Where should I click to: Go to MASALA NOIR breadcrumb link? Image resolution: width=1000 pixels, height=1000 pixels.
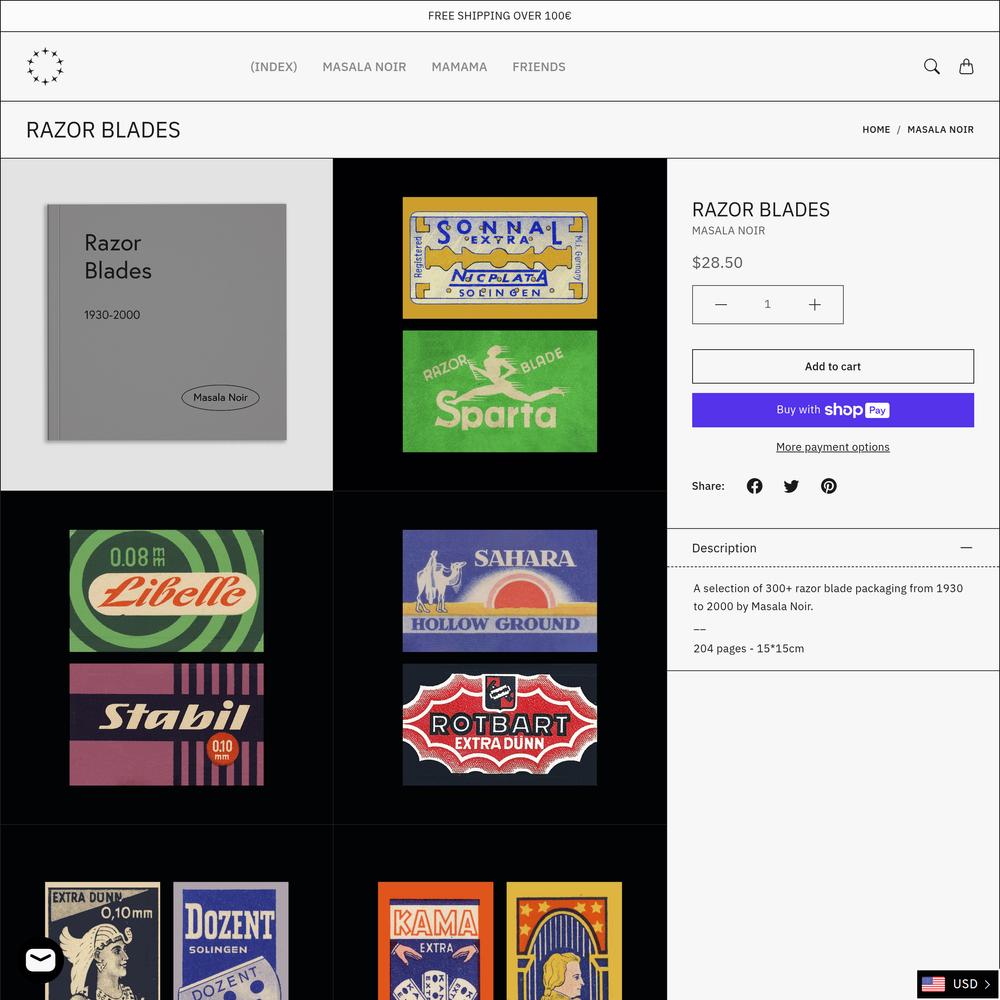(940, 129)
